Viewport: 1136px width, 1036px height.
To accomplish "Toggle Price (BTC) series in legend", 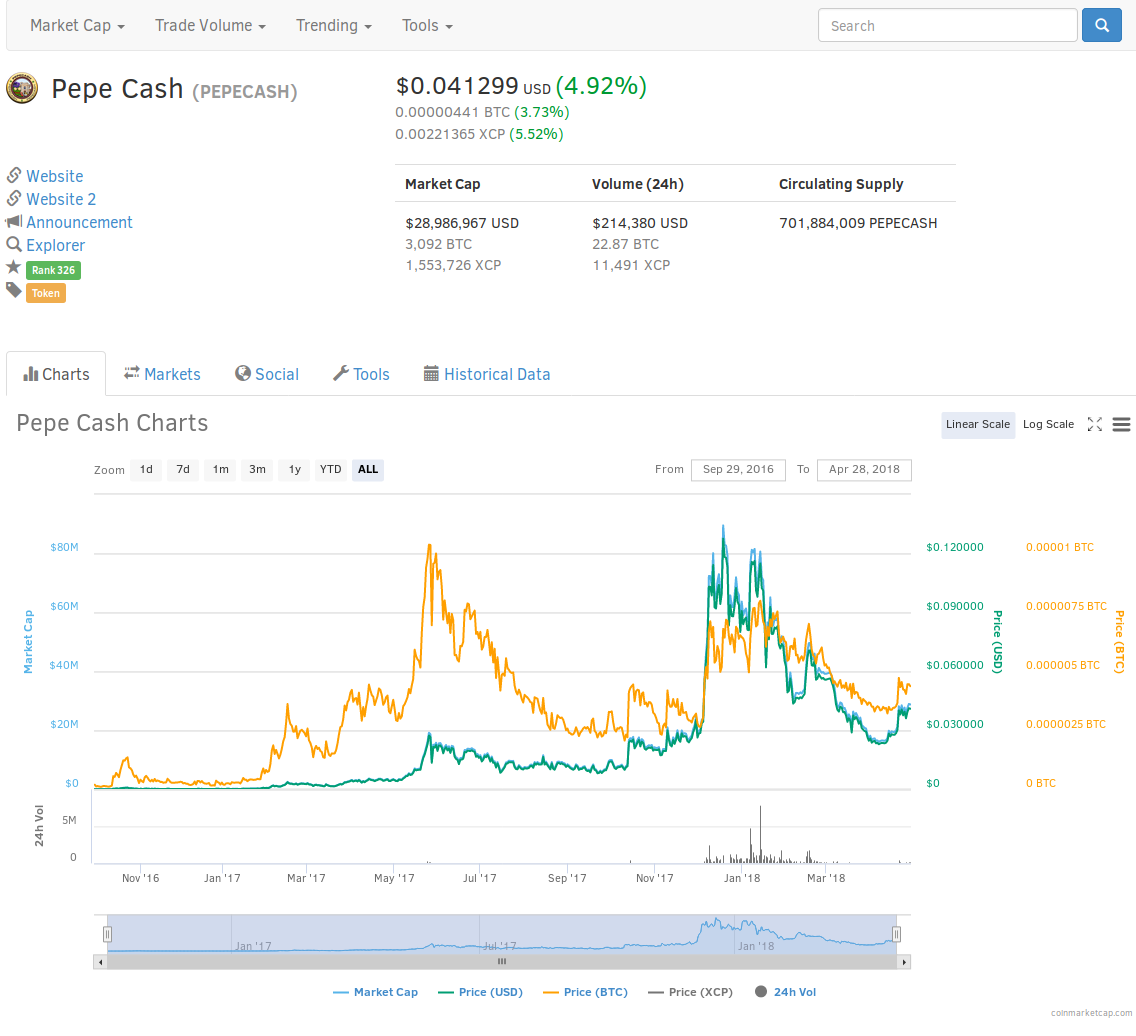I will tap(585, 993).
